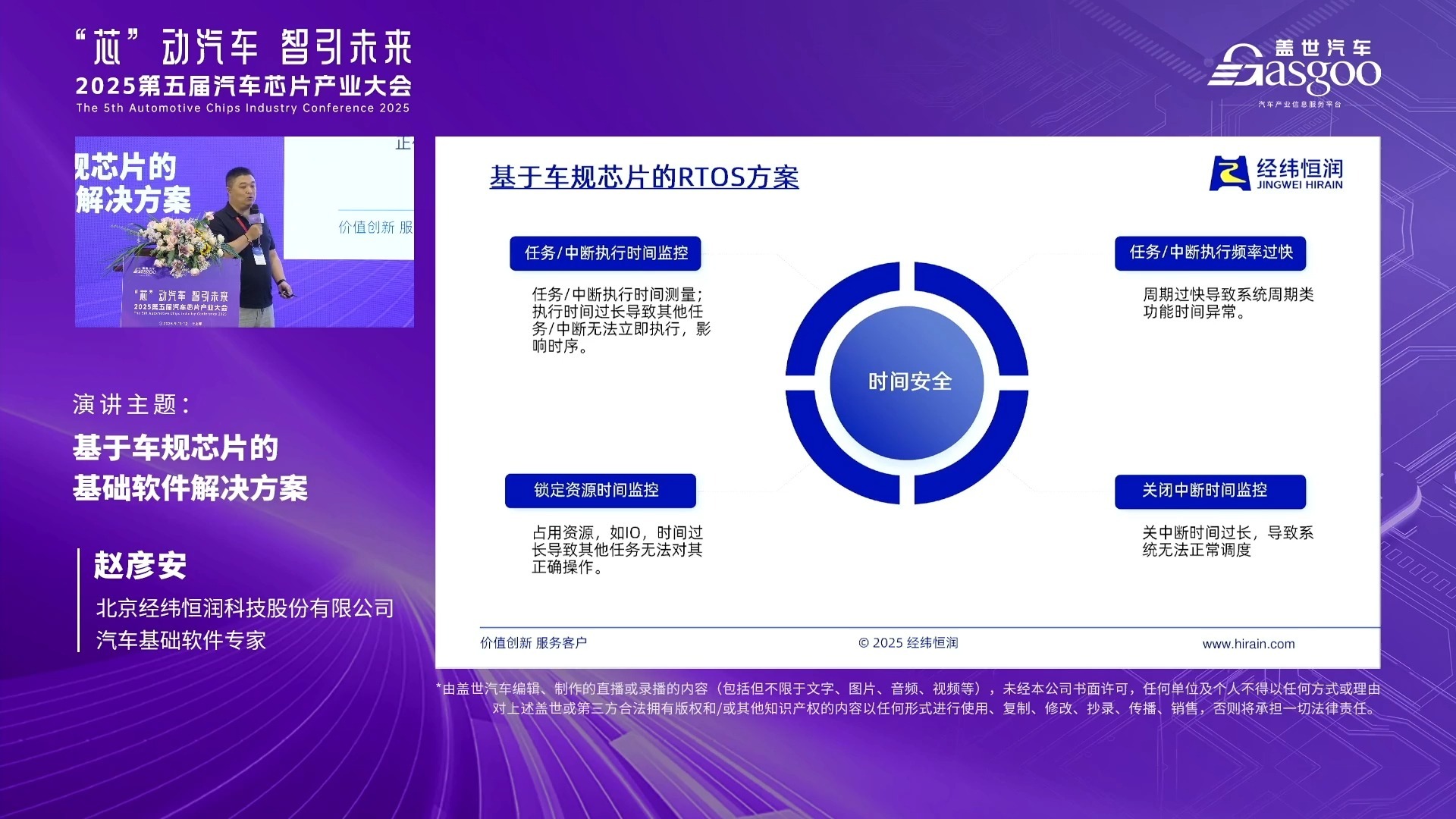Expand the slide title 基于车规芯片的RTOS方案
Viewport: 1456px width, 819px height.
pos(644,176)
